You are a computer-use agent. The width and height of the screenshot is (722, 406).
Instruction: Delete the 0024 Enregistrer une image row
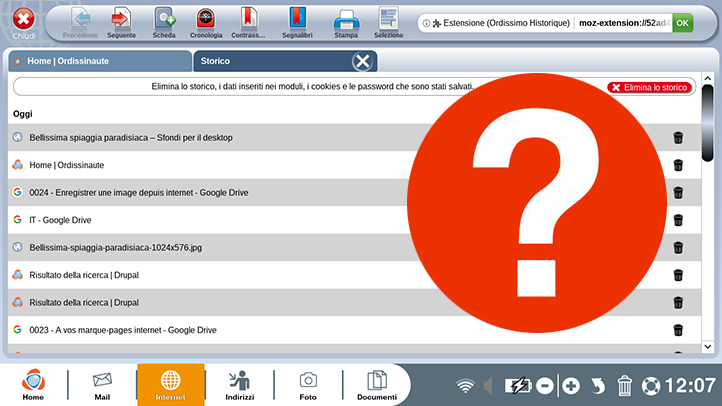pos(678,193)
